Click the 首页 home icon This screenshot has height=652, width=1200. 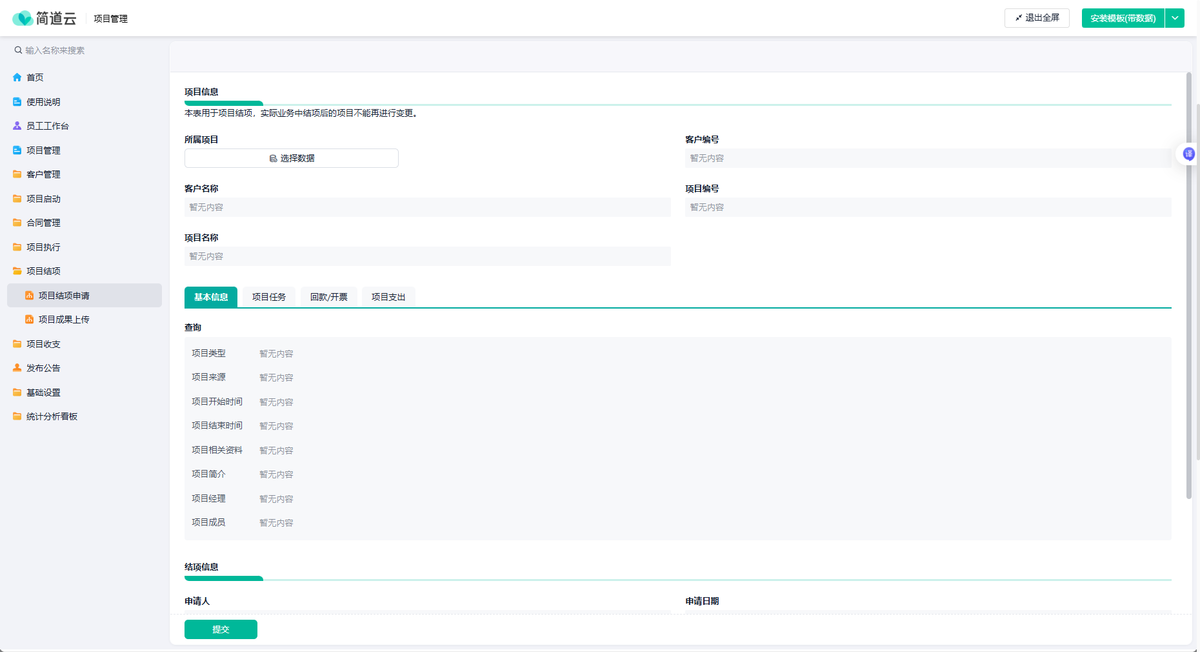click(17, 77)
